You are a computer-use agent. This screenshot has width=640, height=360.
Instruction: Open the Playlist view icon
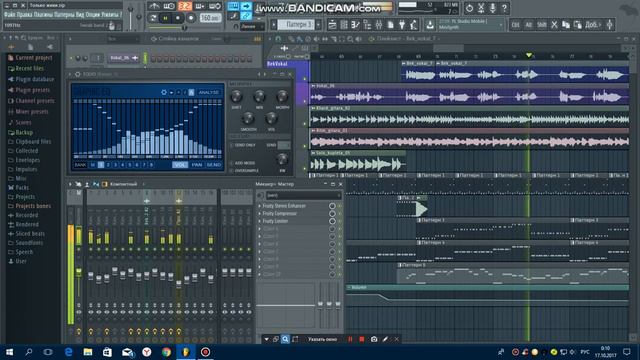333,25
